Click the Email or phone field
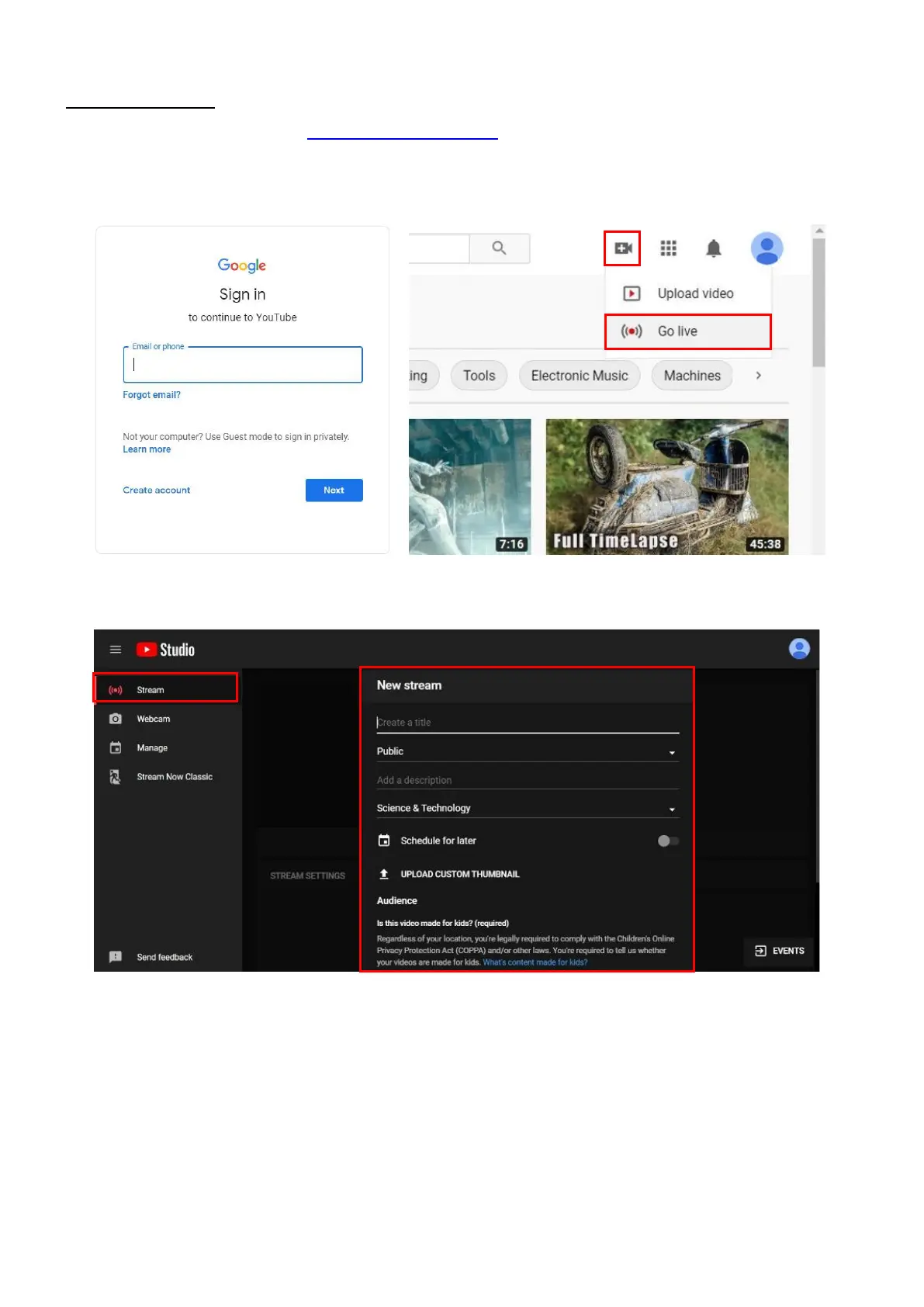This screenshot has width=924, height=1307. (242, 365)
